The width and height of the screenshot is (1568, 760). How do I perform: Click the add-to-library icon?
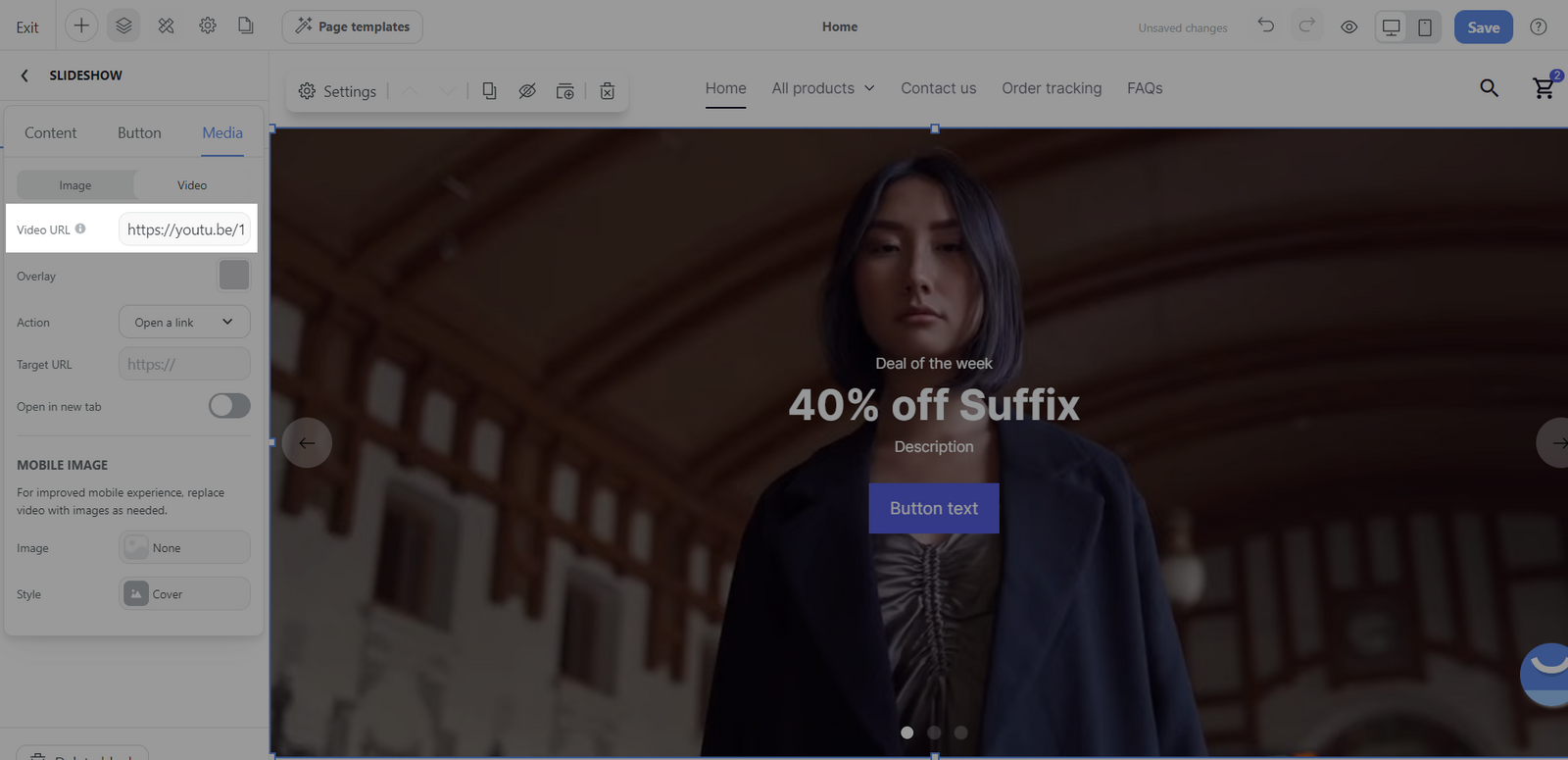(565, 91)
